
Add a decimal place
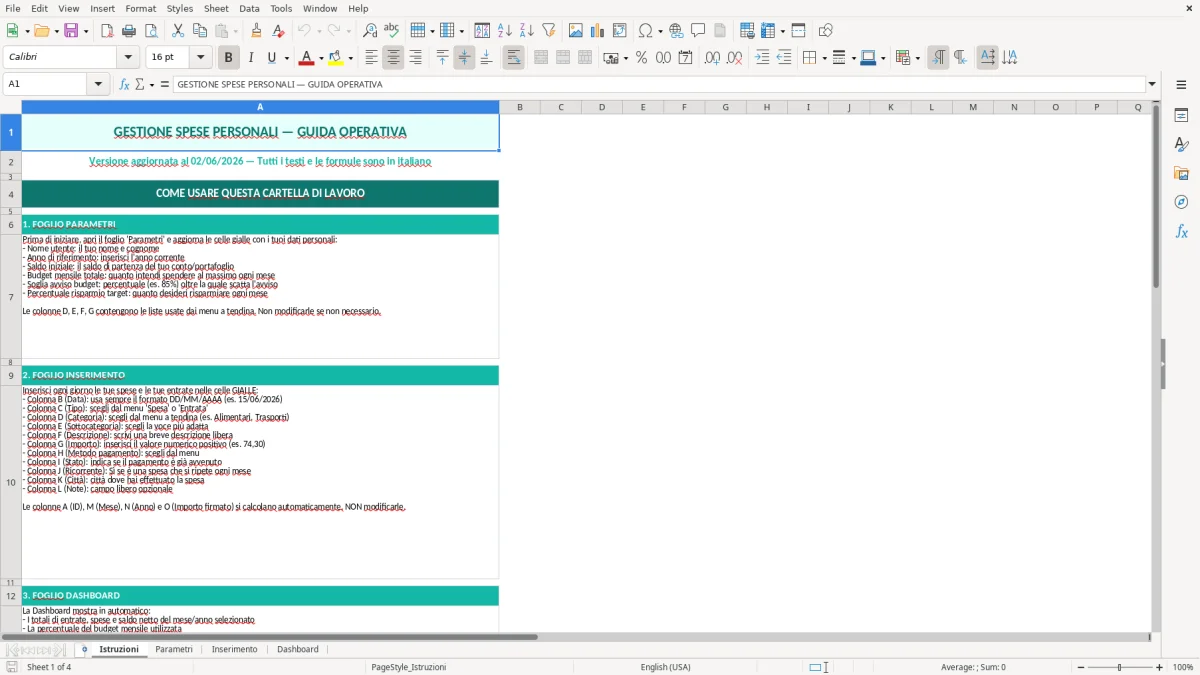click(712, 58)
